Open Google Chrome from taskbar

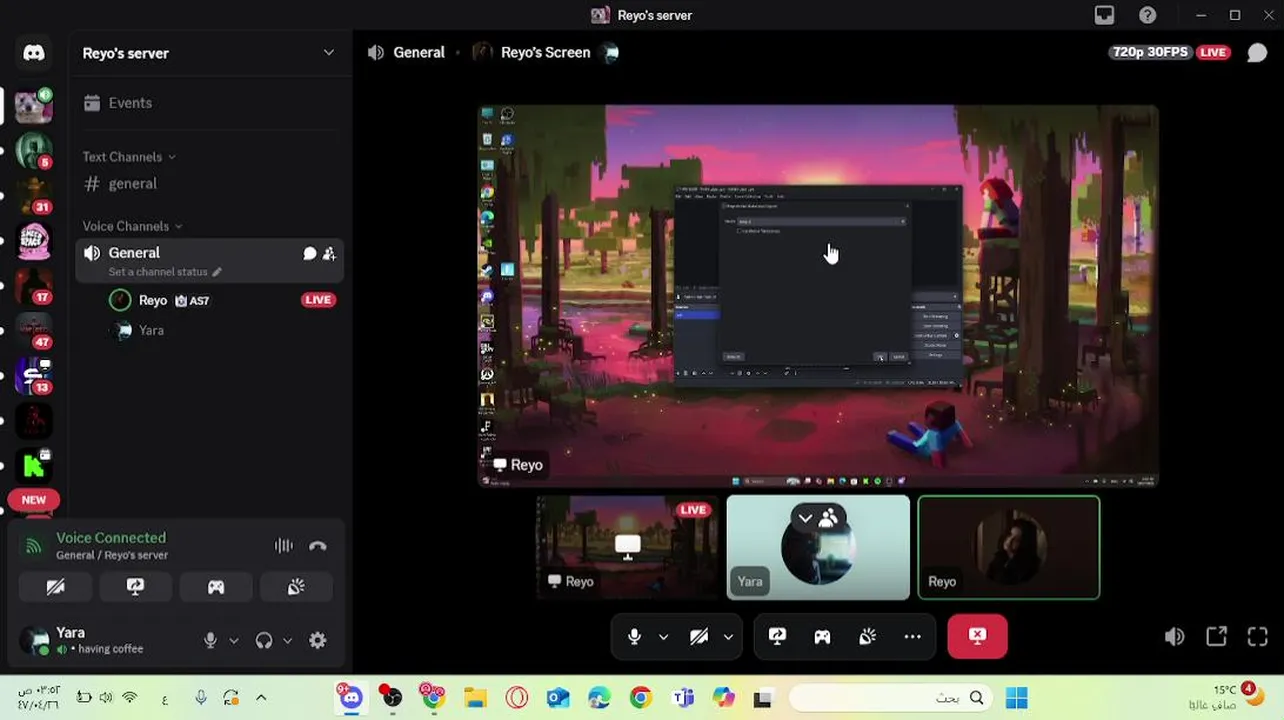tap(641, 698)
